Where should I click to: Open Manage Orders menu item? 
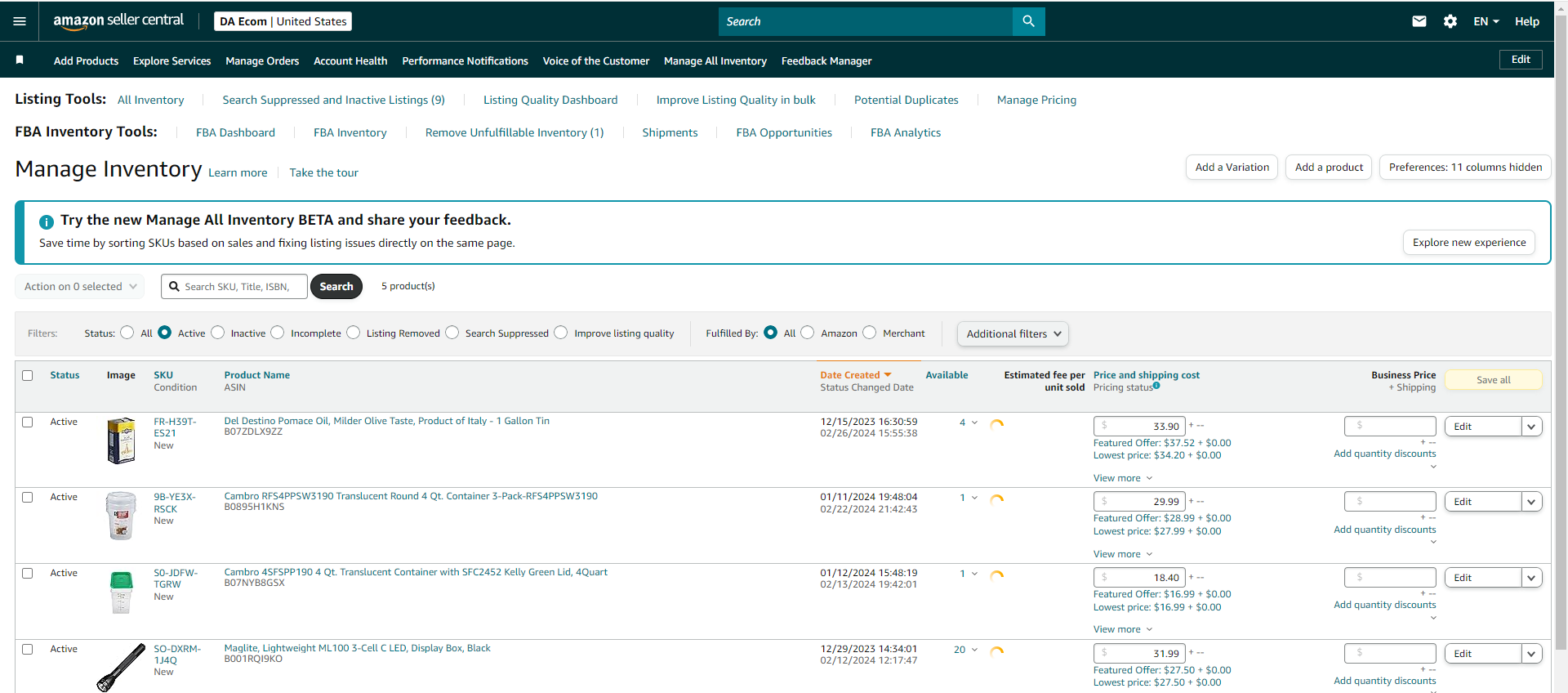(x=262, y=60)
